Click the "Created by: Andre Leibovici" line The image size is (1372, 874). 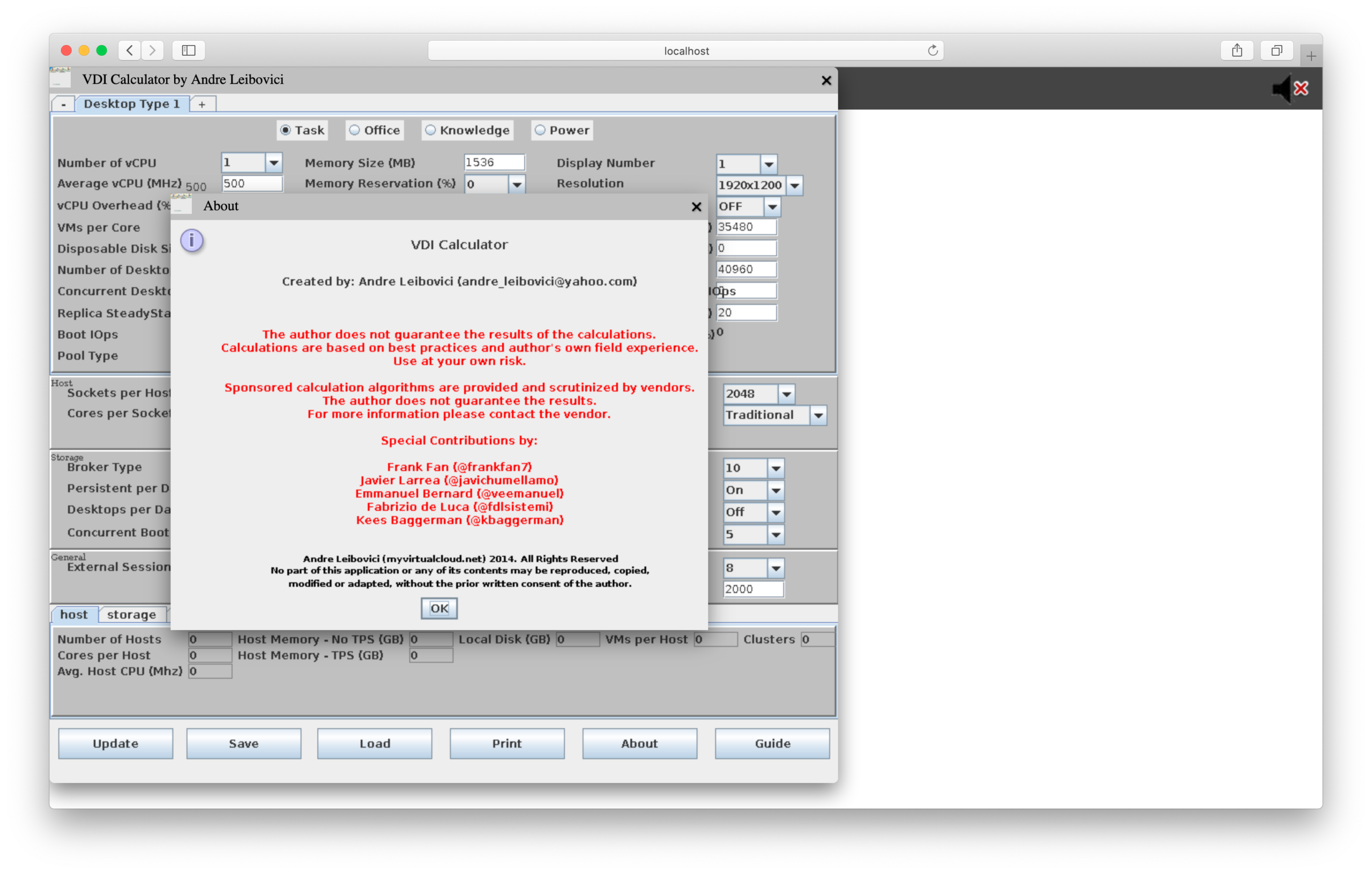point(459,281)
